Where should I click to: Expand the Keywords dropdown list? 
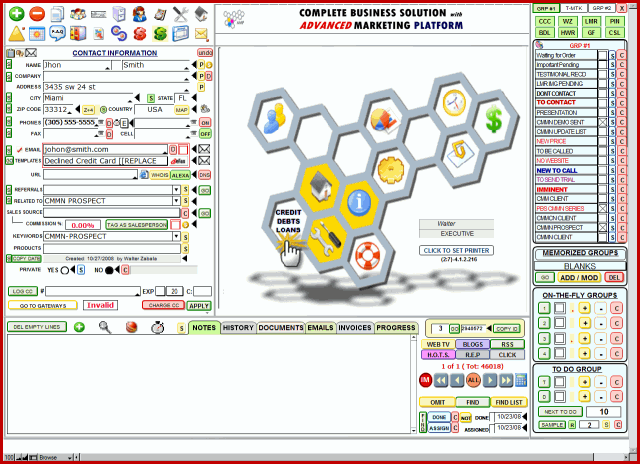coord(174,236)
